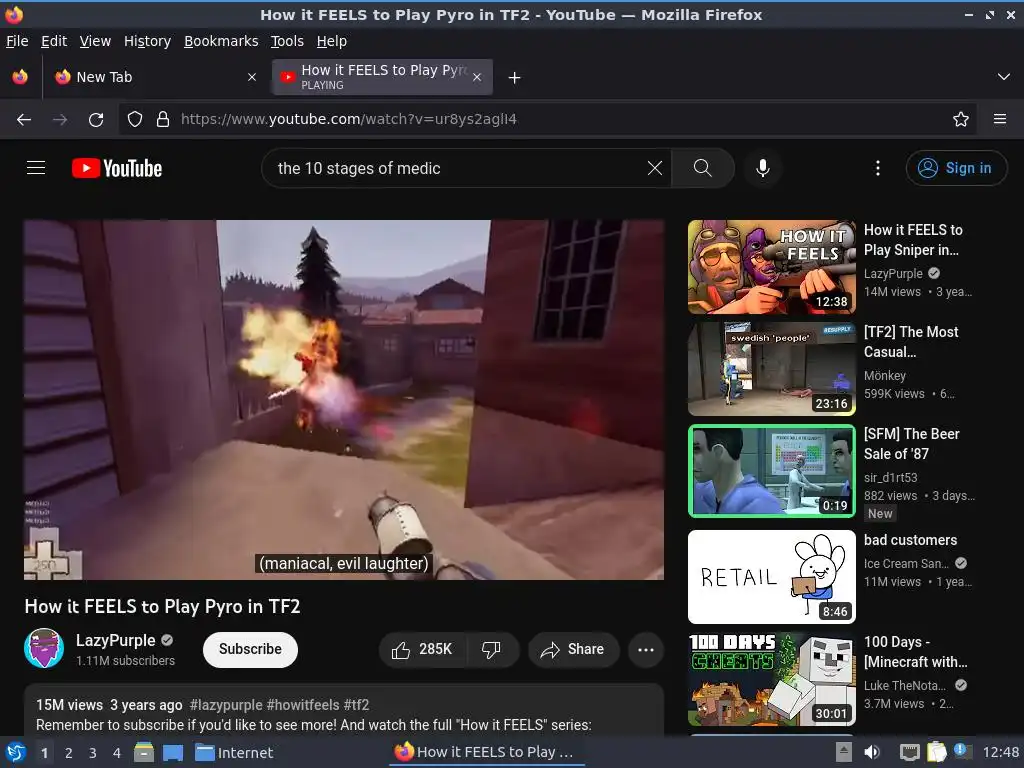Open the taskbar start menu icon

pos(16,752)
